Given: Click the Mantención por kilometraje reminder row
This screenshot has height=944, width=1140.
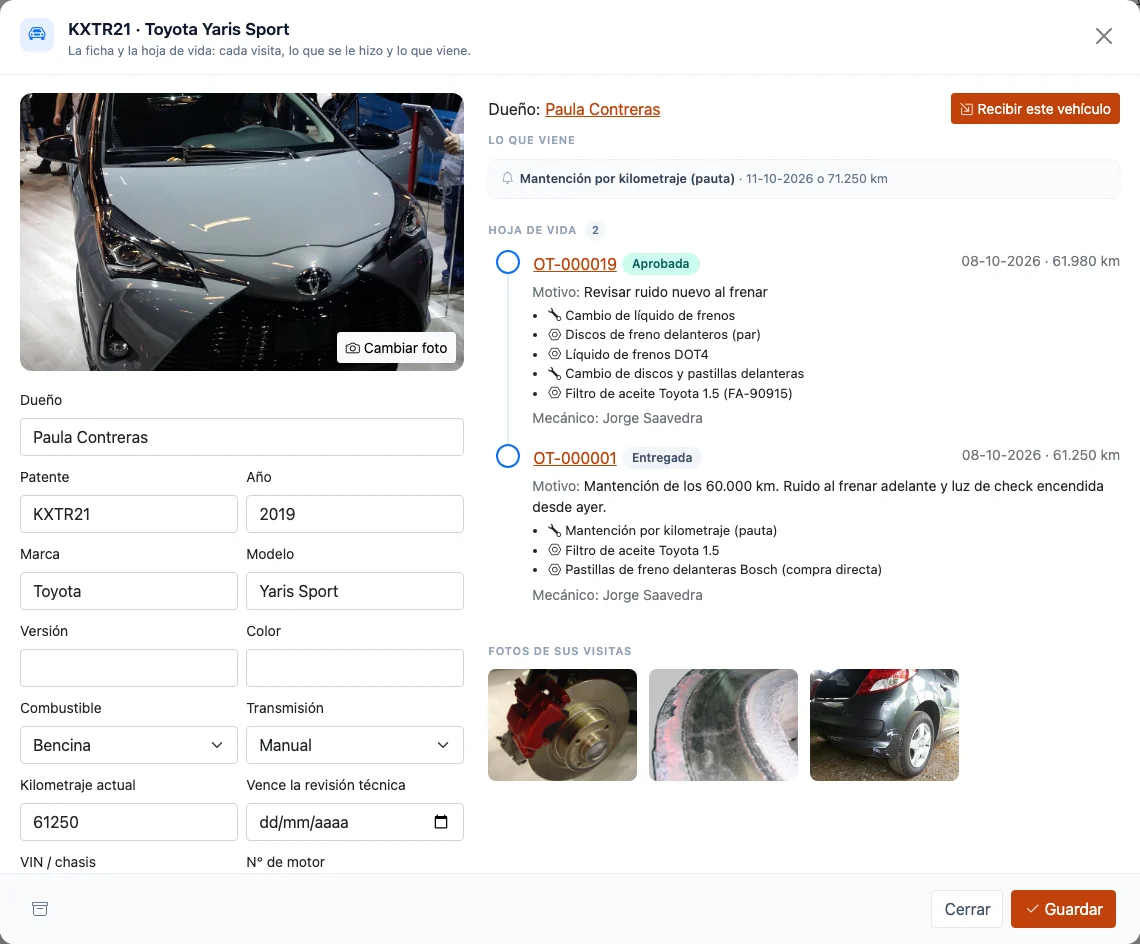Looking at the screenshot, I should point(803,179).
